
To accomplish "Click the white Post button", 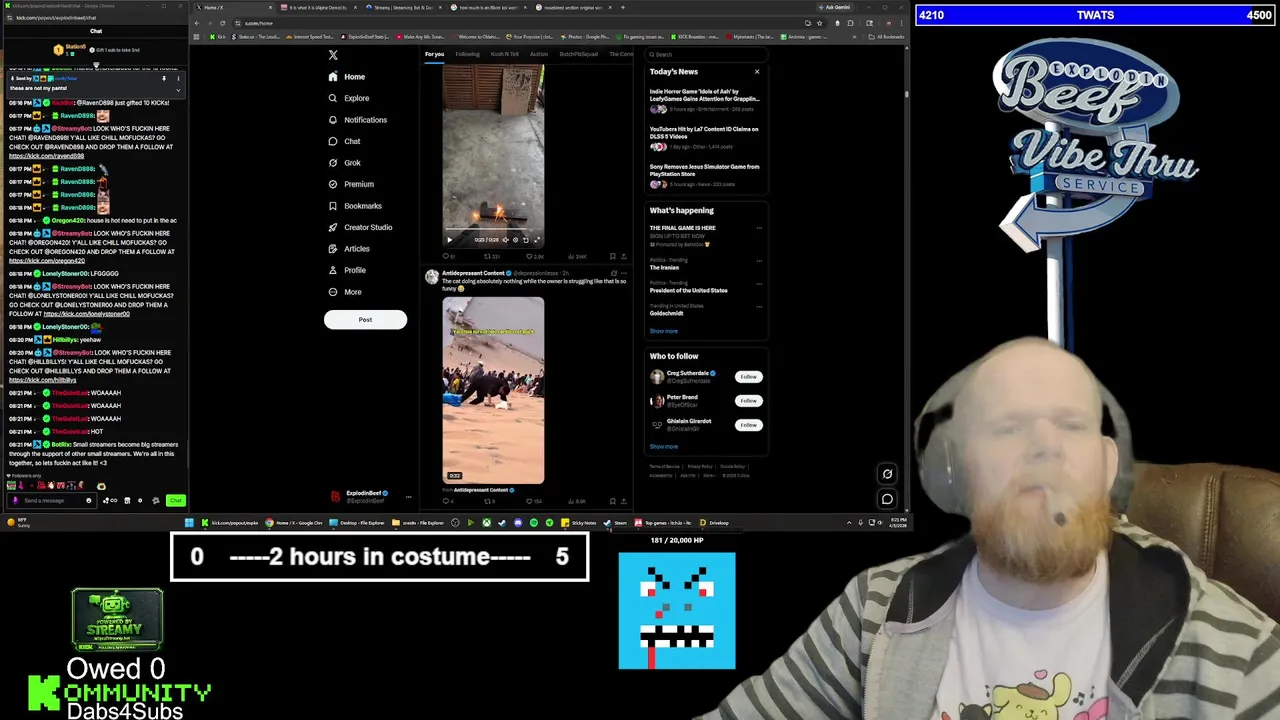I will pos(365,320).
